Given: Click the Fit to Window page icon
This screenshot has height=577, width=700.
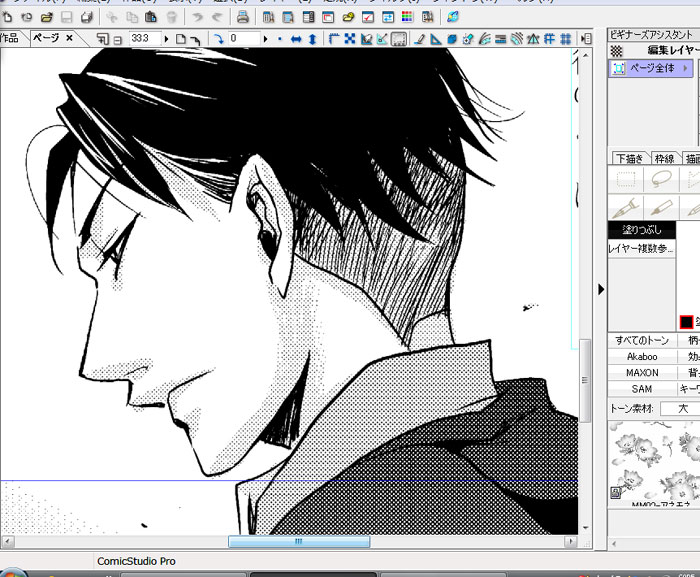Looking at the screenshot, I should (x=180, y=39).
